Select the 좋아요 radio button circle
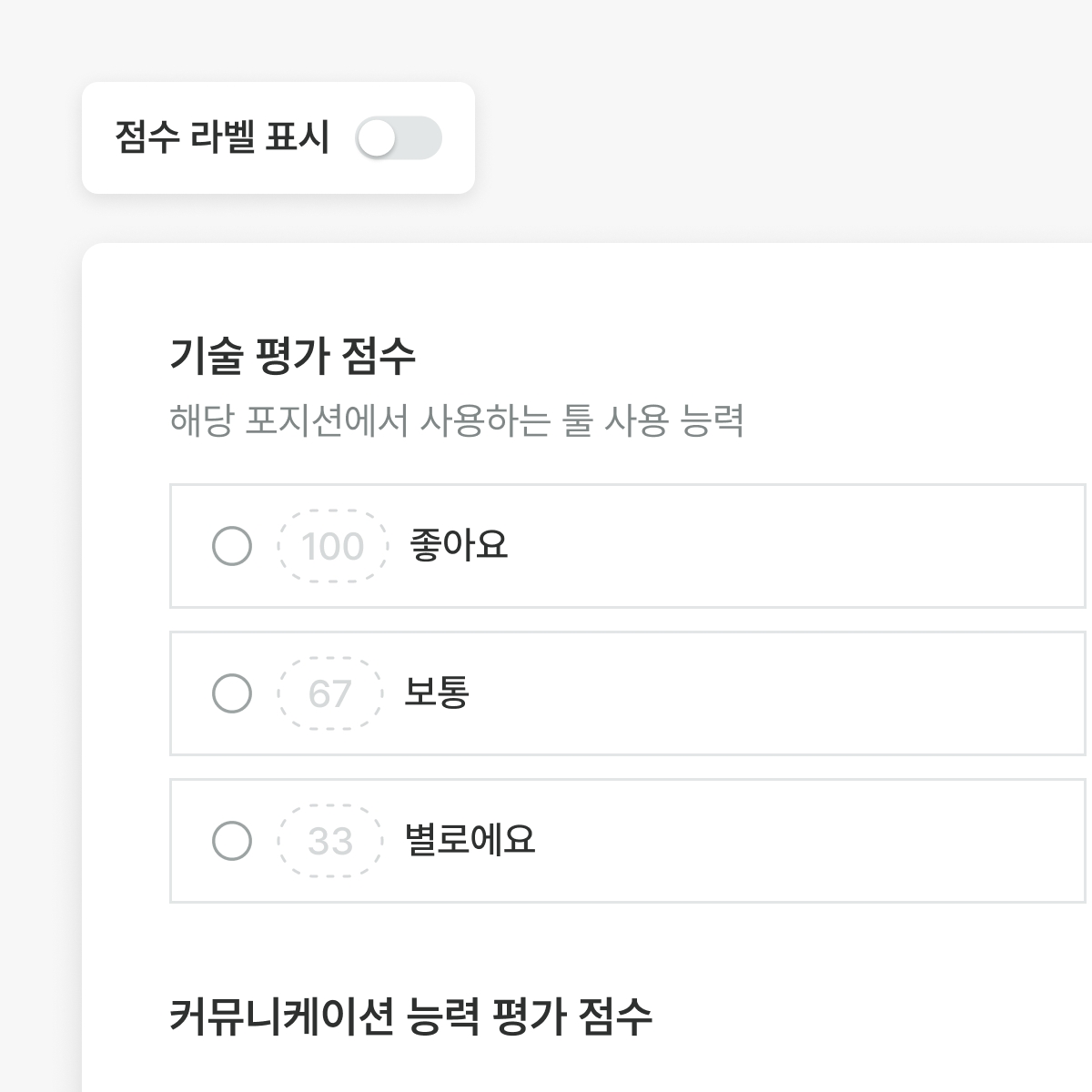 click(x=232, y=546)
